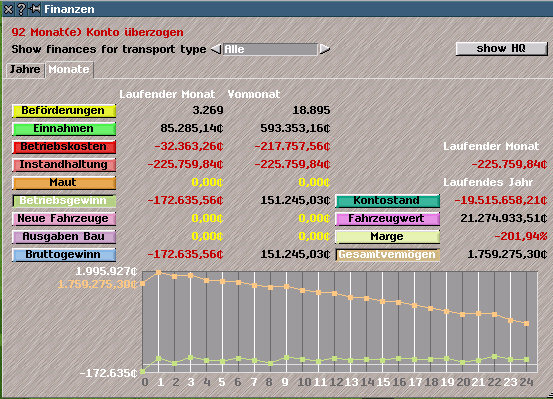Toggle the yellow Beförderungen graph line
This screenshot has width=553, height=399.
coord(64,110)
